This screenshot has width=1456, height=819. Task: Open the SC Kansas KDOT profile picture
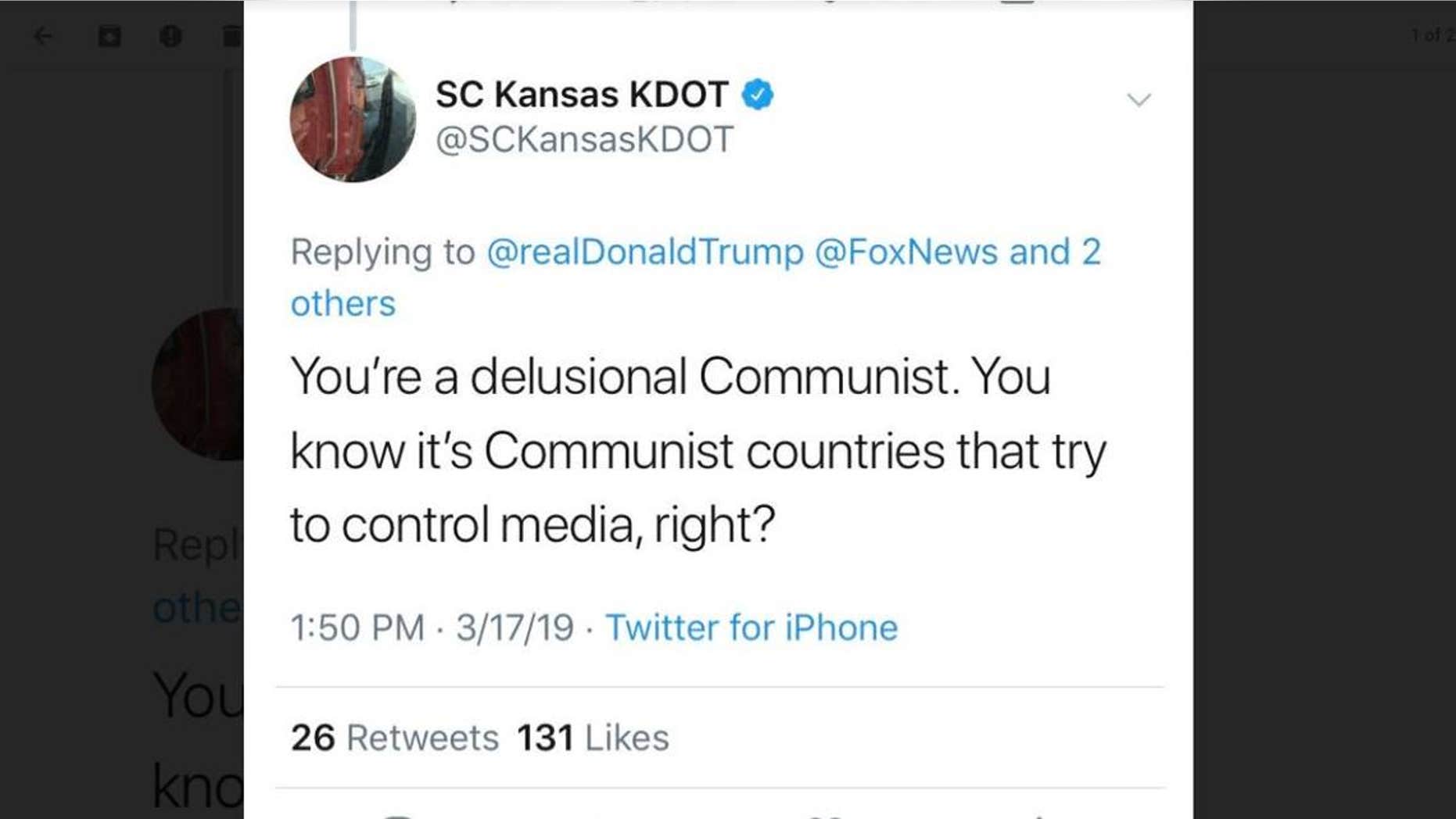(x=353, y=119)
